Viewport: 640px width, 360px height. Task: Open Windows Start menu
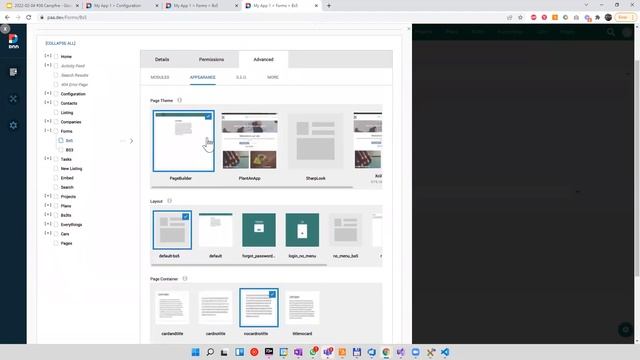196,352
